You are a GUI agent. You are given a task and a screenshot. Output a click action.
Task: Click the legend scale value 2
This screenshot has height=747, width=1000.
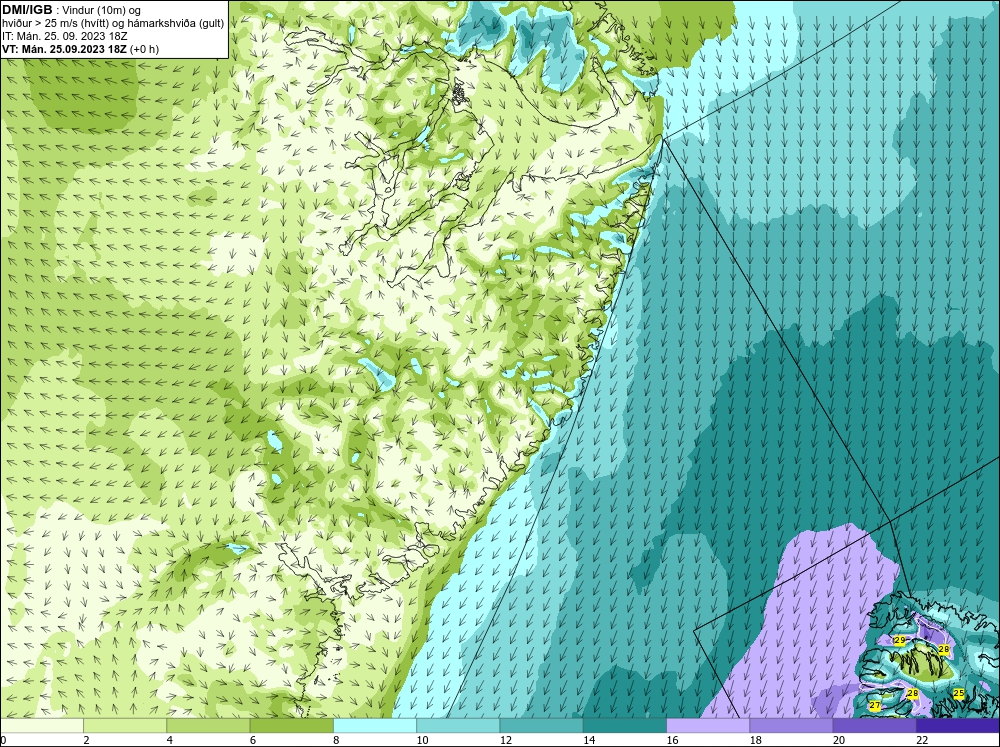click(86, 740)
